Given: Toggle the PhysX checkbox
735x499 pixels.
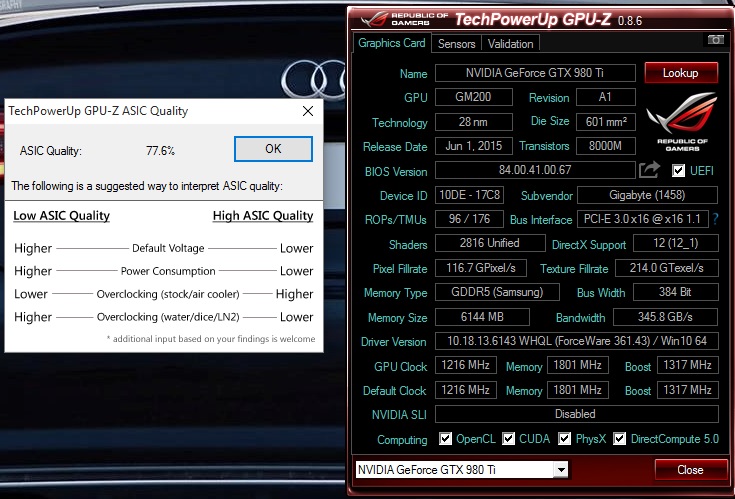Looking at the screenshot, I should (x=565, y=439).
